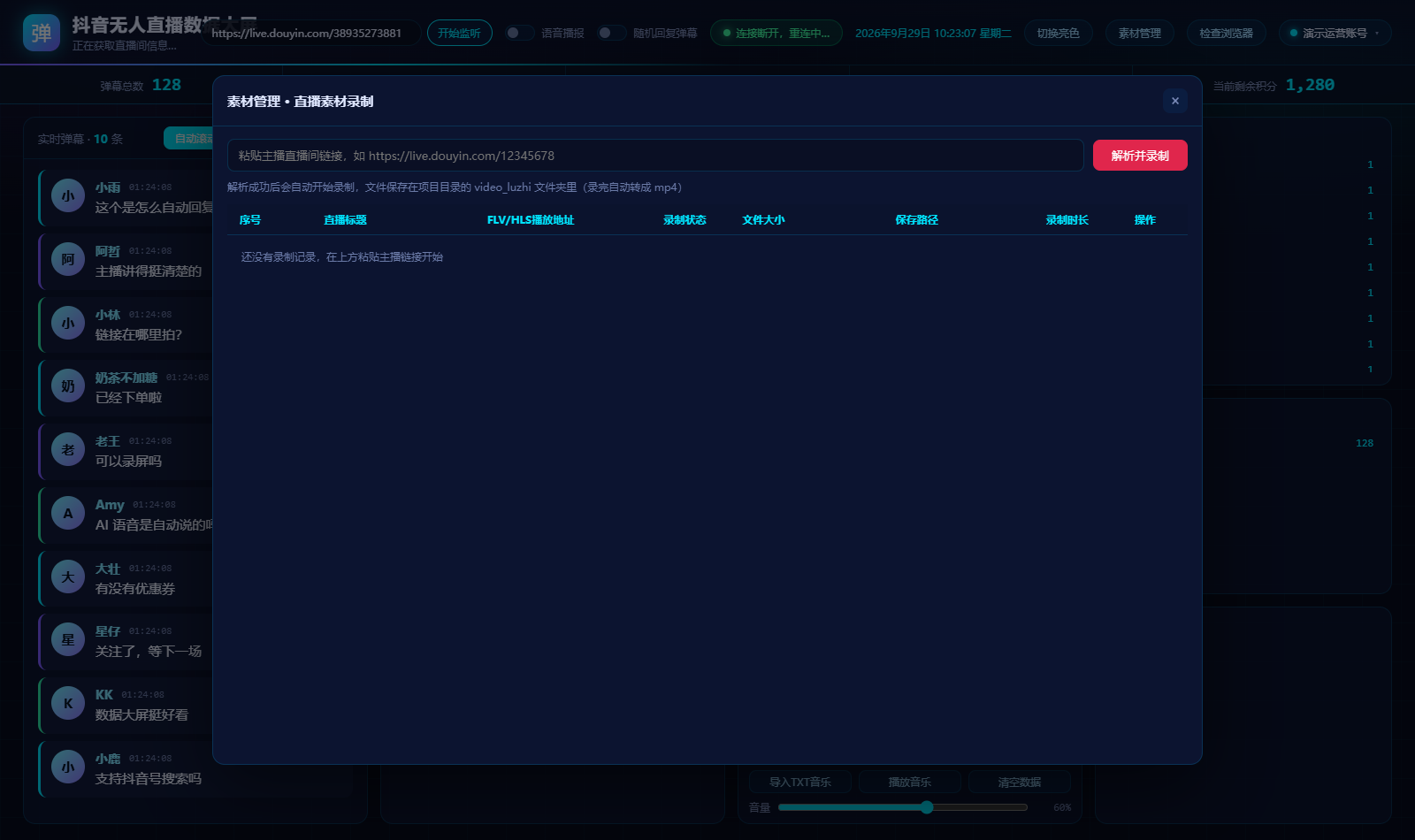Click 奶茶不加糖's avatar icon
The image size is (1415, 840).
point(68,386)
